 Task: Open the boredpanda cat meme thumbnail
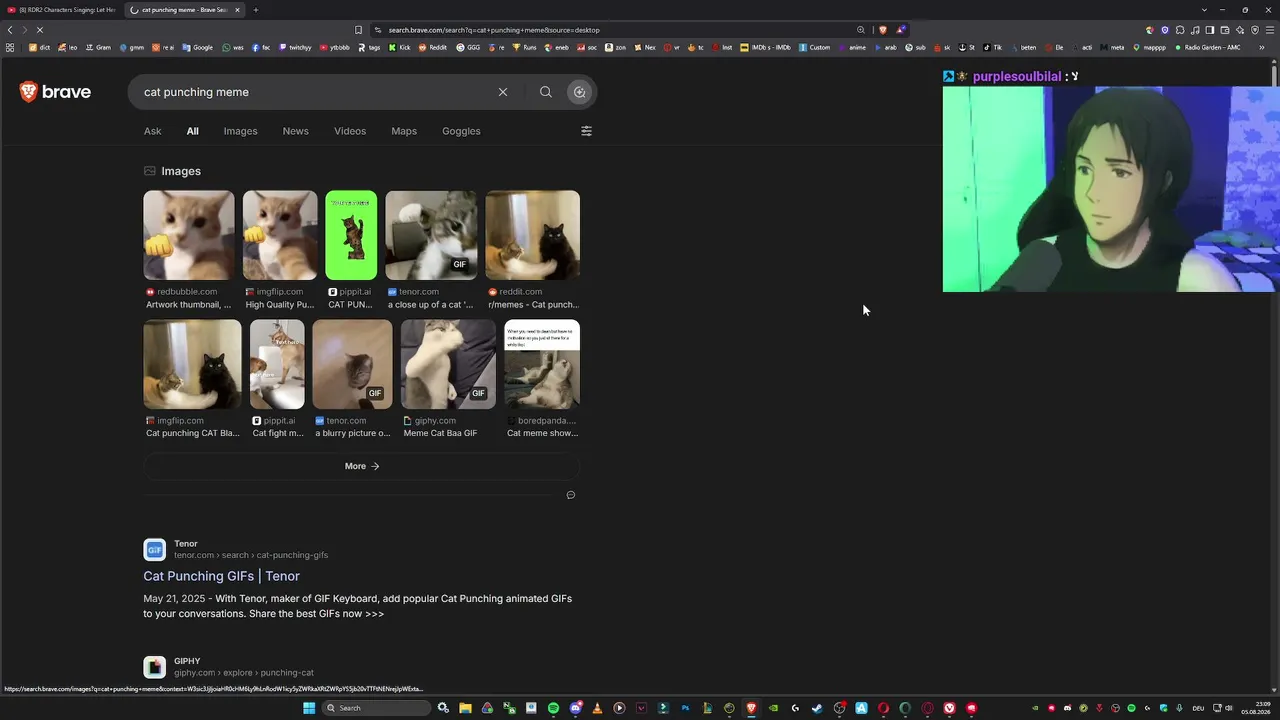(x=542, y=364)
